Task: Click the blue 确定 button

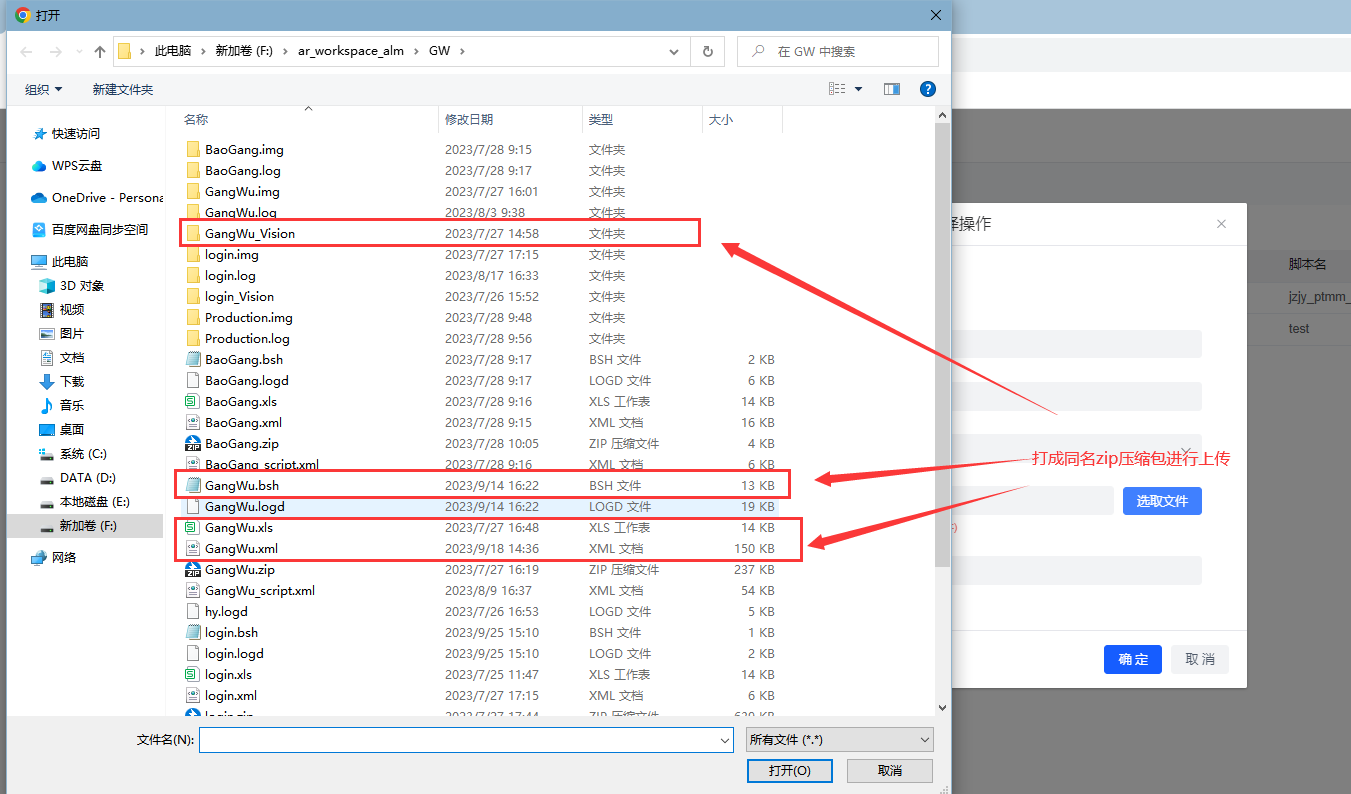Action: [1132, 660]
